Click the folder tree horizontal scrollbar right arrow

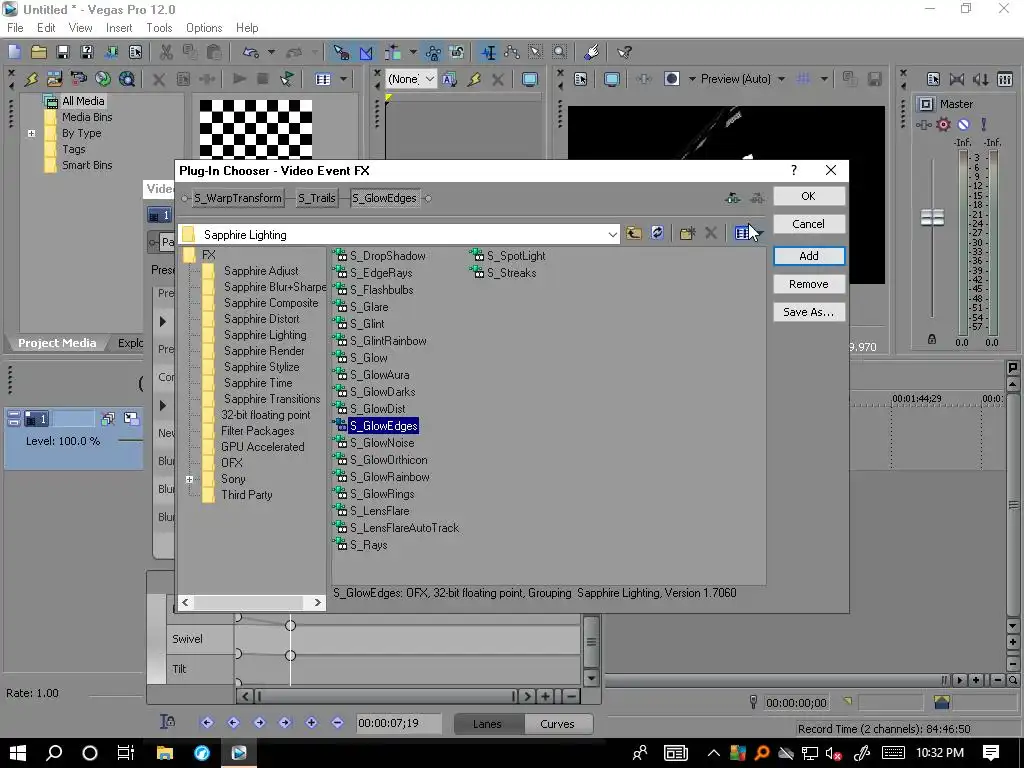point(317,602)
